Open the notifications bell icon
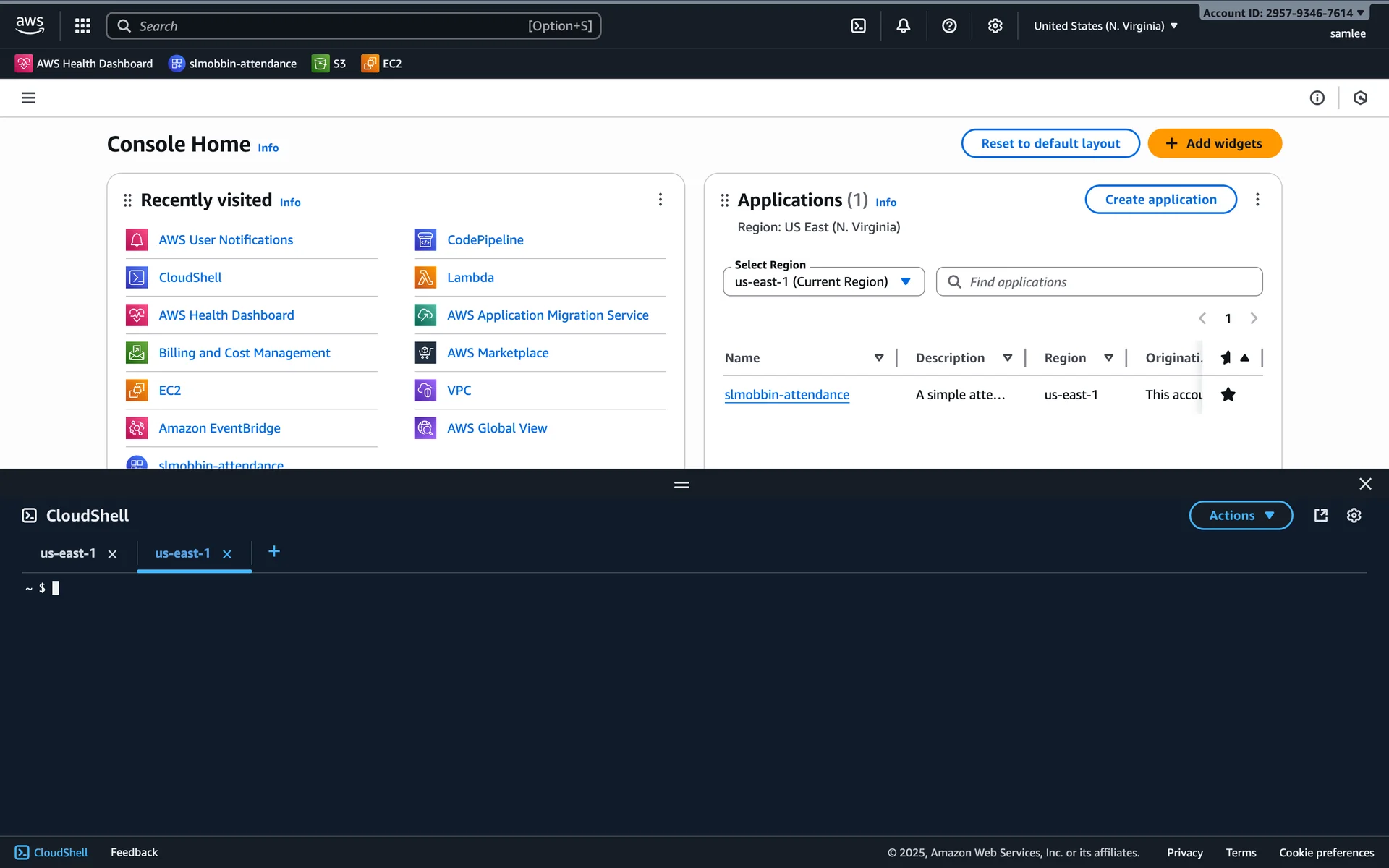This screenshot has width=1389, height=868. click(903, 26)
